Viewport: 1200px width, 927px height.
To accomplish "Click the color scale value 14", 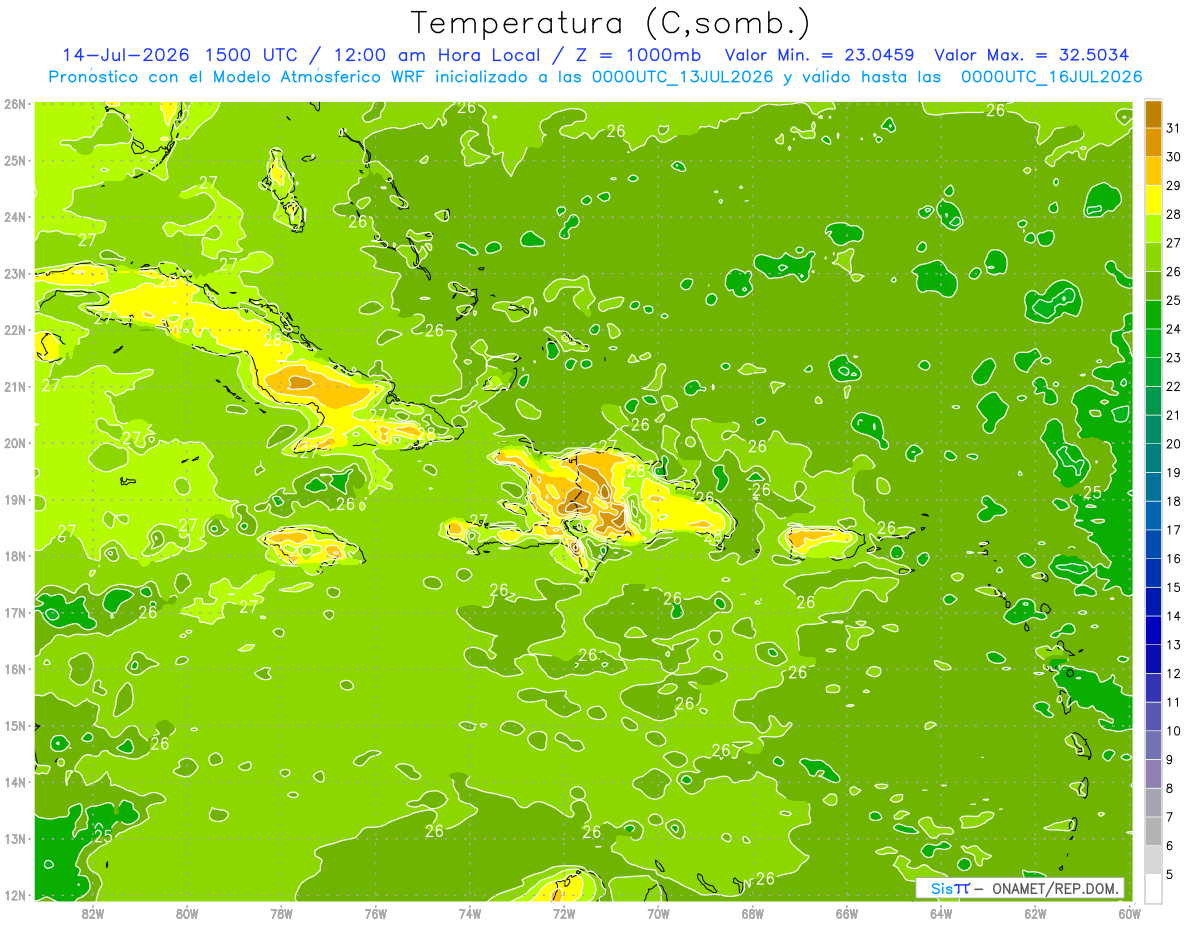I will pos(1173,616).
